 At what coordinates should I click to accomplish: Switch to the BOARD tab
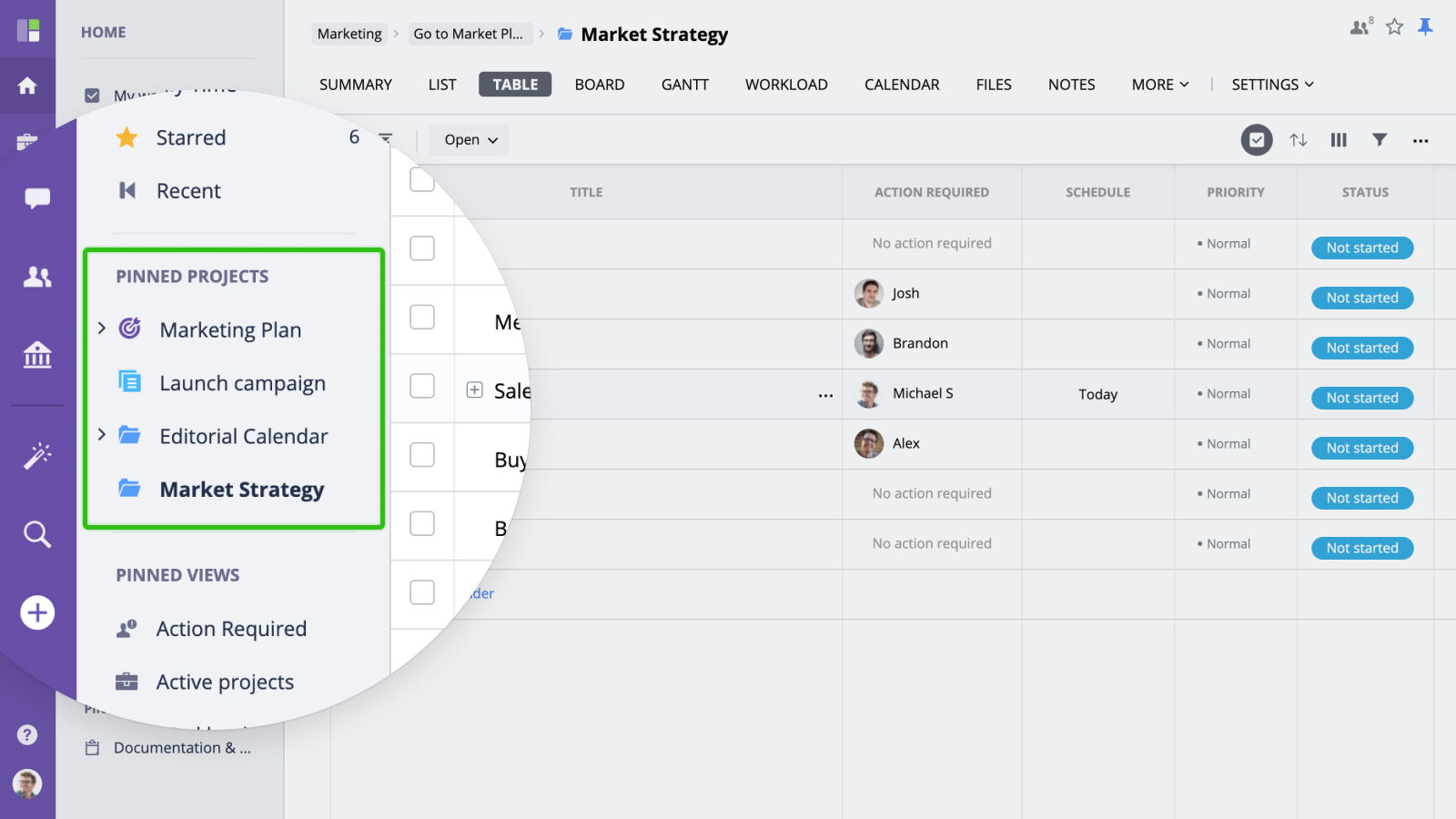pos(600,85)
